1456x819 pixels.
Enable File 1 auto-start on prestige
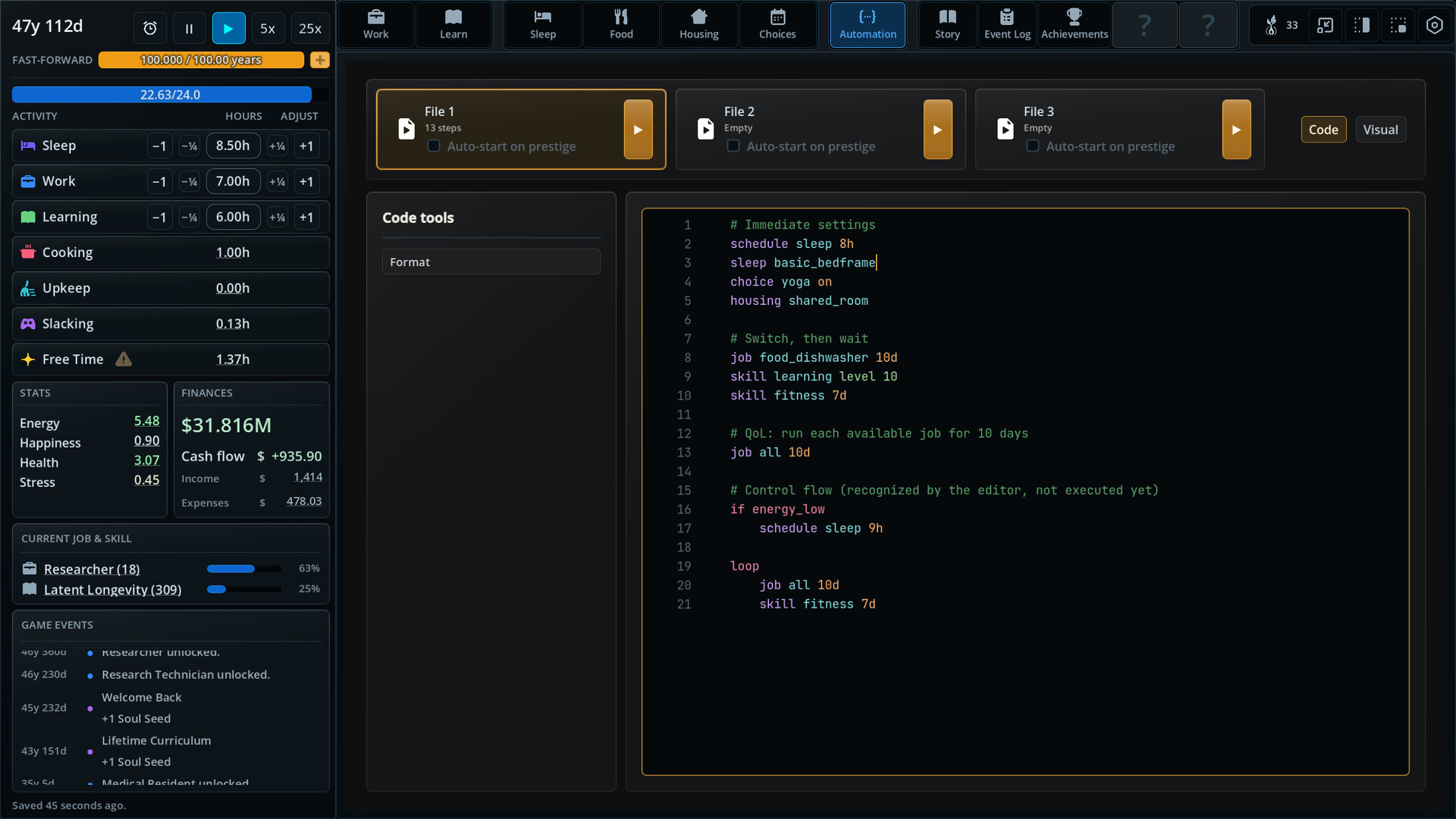pos(434,146)
